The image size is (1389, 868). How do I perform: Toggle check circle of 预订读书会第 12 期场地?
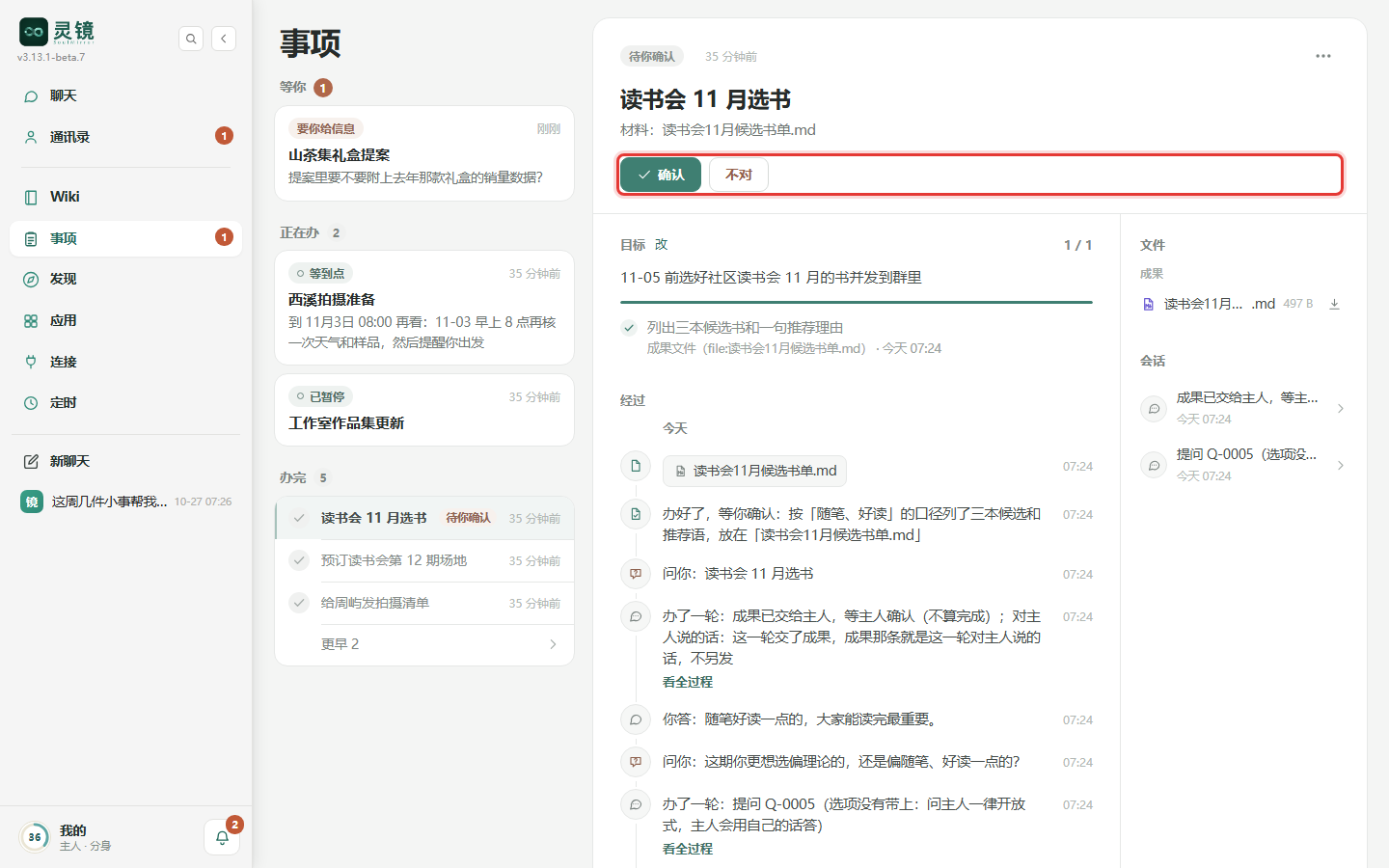point(299,560)
